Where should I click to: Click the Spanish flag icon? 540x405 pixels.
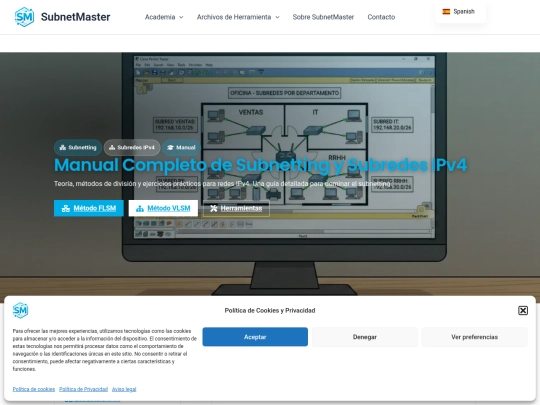tap(446, 12)
